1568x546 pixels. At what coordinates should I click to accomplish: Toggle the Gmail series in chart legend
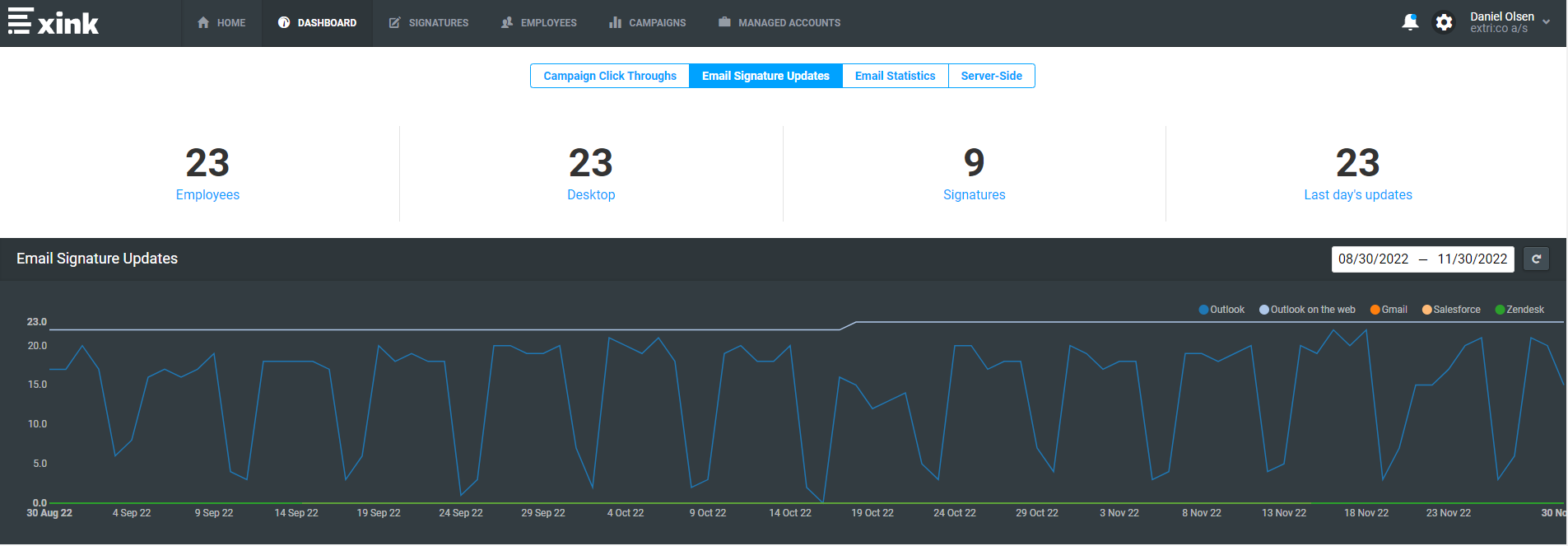1389,310
